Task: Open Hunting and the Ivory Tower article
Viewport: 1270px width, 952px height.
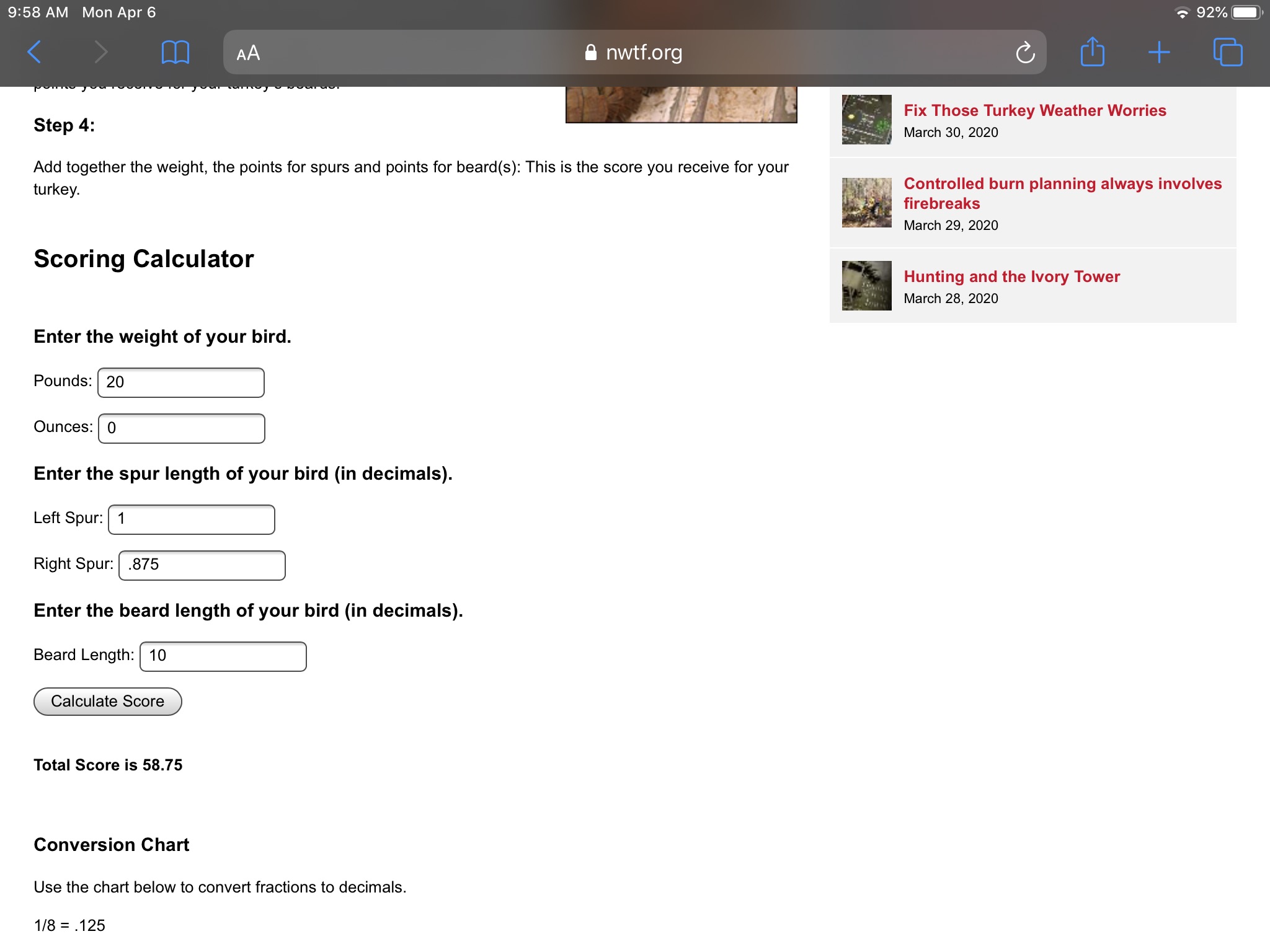Action: tap(1012, 276)
